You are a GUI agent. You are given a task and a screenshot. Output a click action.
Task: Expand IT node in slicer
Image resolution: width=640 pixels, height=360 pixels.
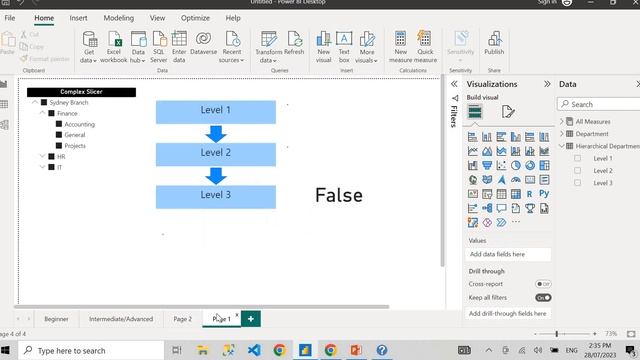click(42, 167)
